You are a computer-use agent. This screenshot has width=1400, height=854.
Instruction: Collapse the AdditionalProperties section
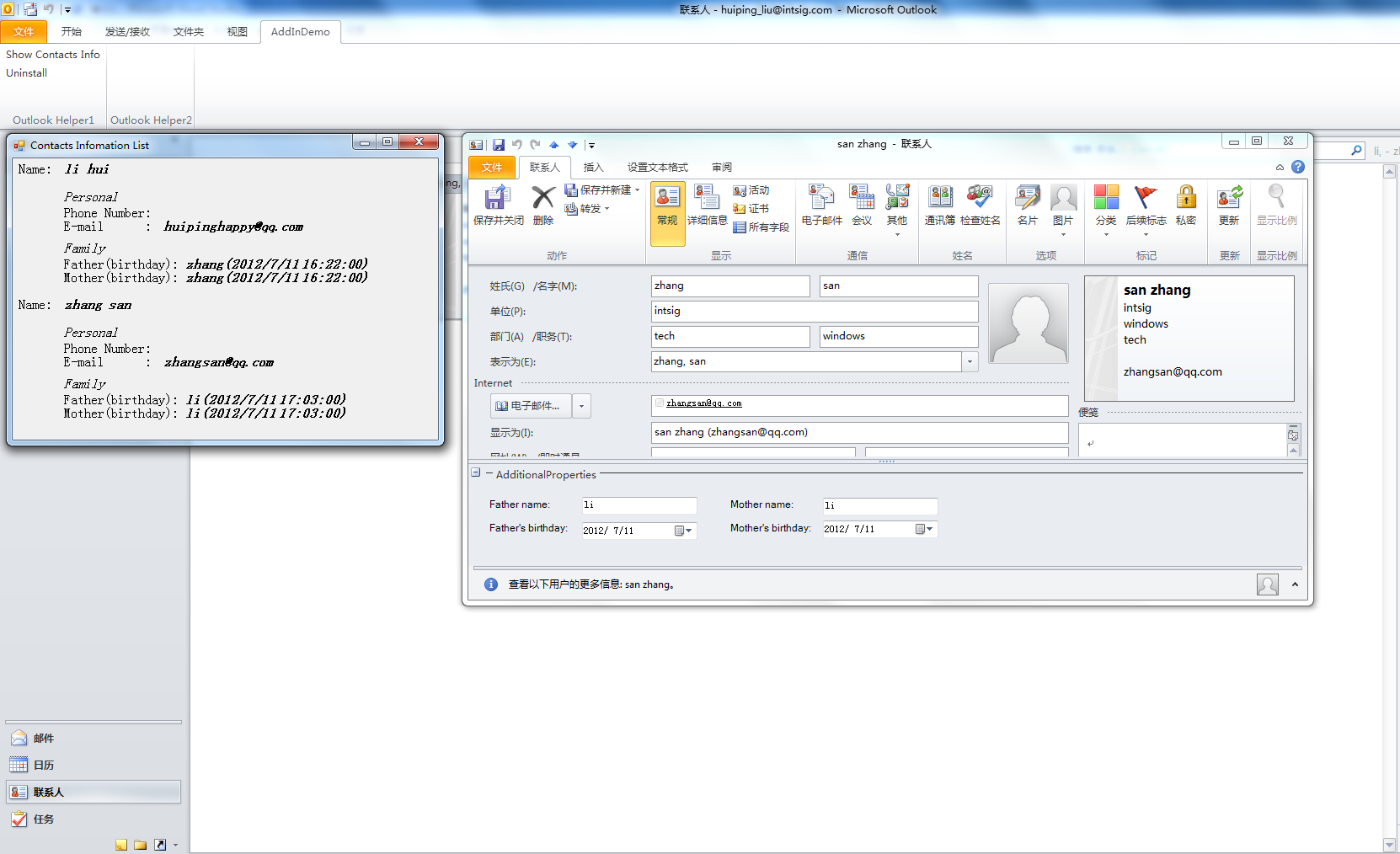click(476, 473)
